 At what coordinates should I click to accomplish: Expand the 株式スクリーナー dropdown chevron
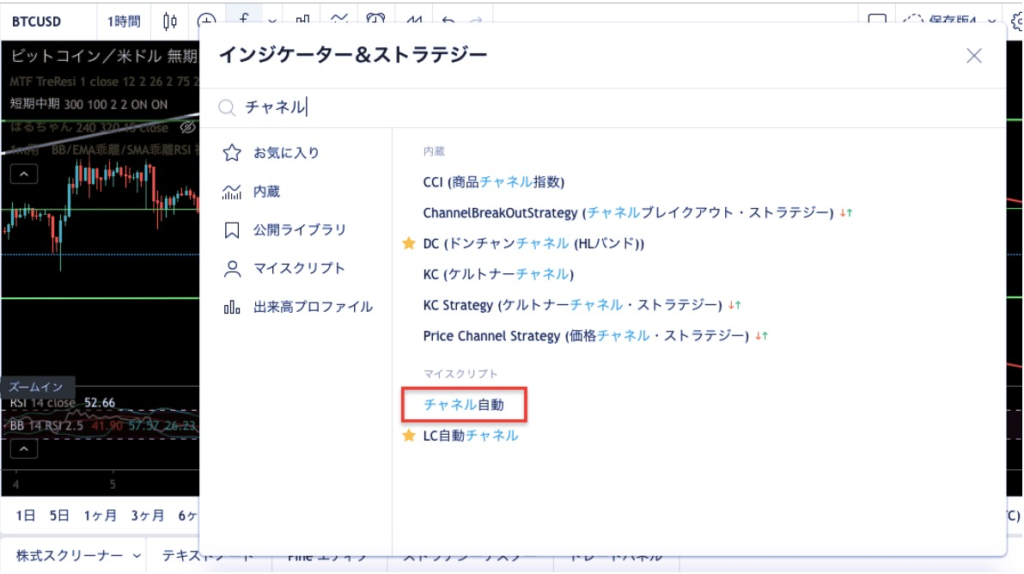pyautogui.click(x=136, y=556)
